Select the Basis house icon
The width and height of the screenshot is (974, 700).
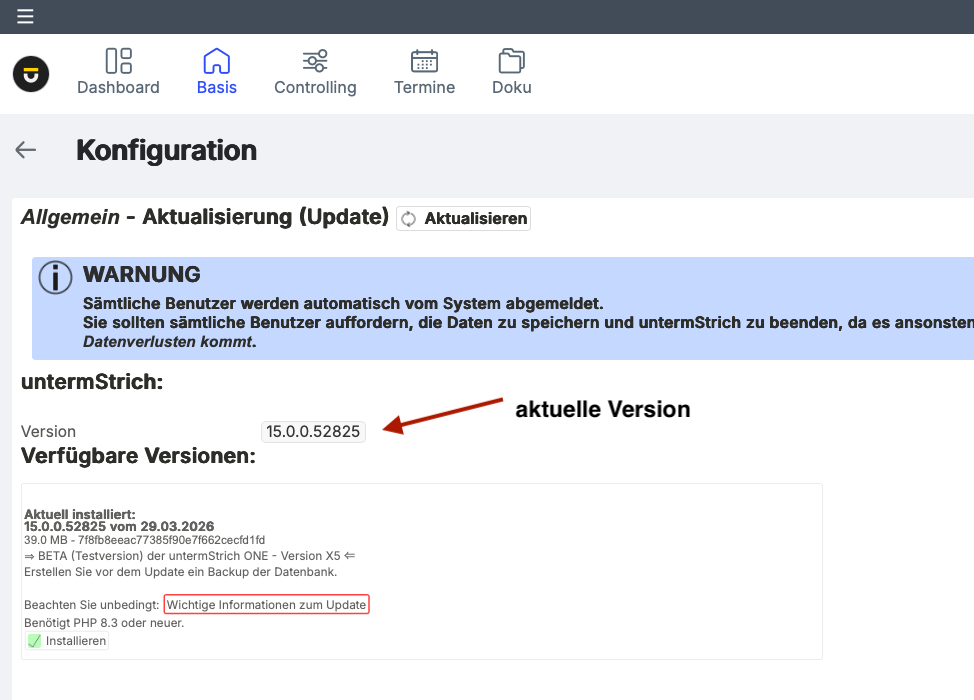216,61
